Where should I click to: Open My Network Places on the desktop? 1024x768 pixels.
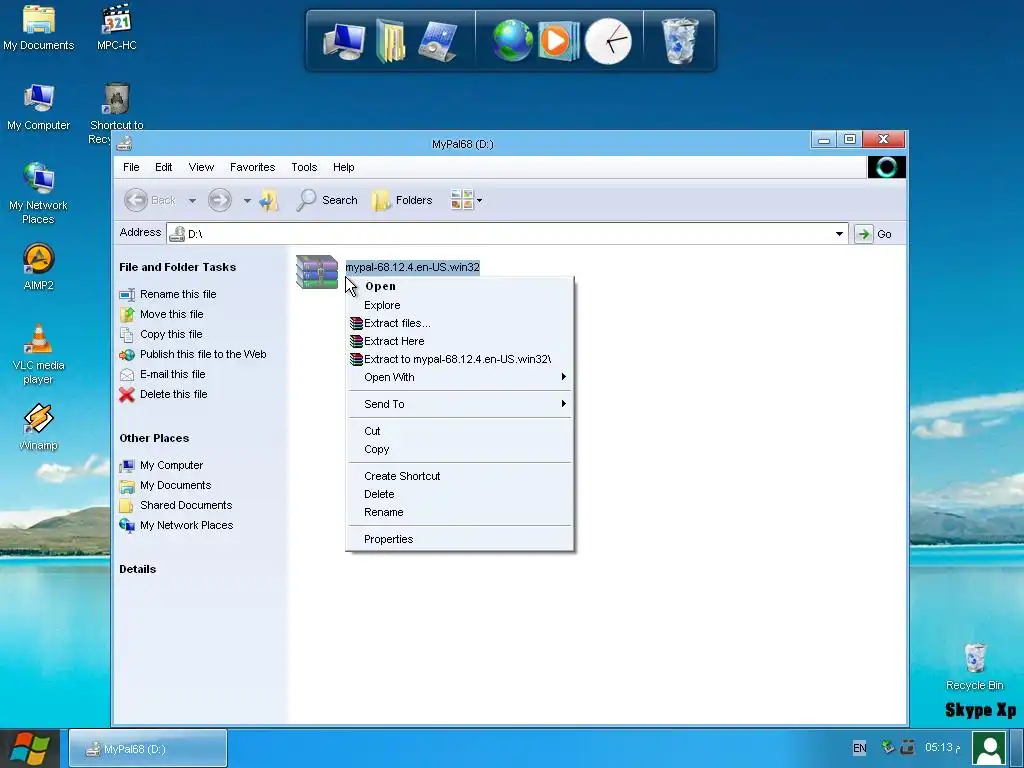(39, 194)
